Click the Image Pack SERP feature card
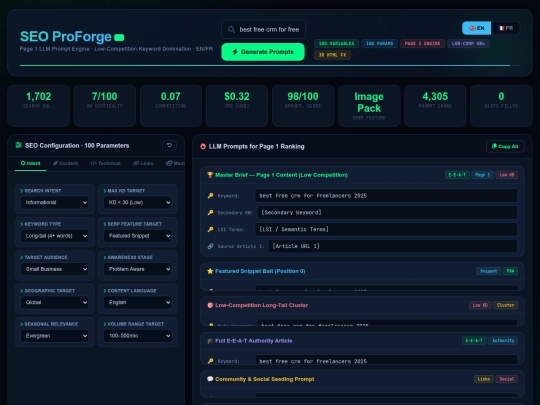This screenshot has width=540, height=405. click(x=369, y=106)
